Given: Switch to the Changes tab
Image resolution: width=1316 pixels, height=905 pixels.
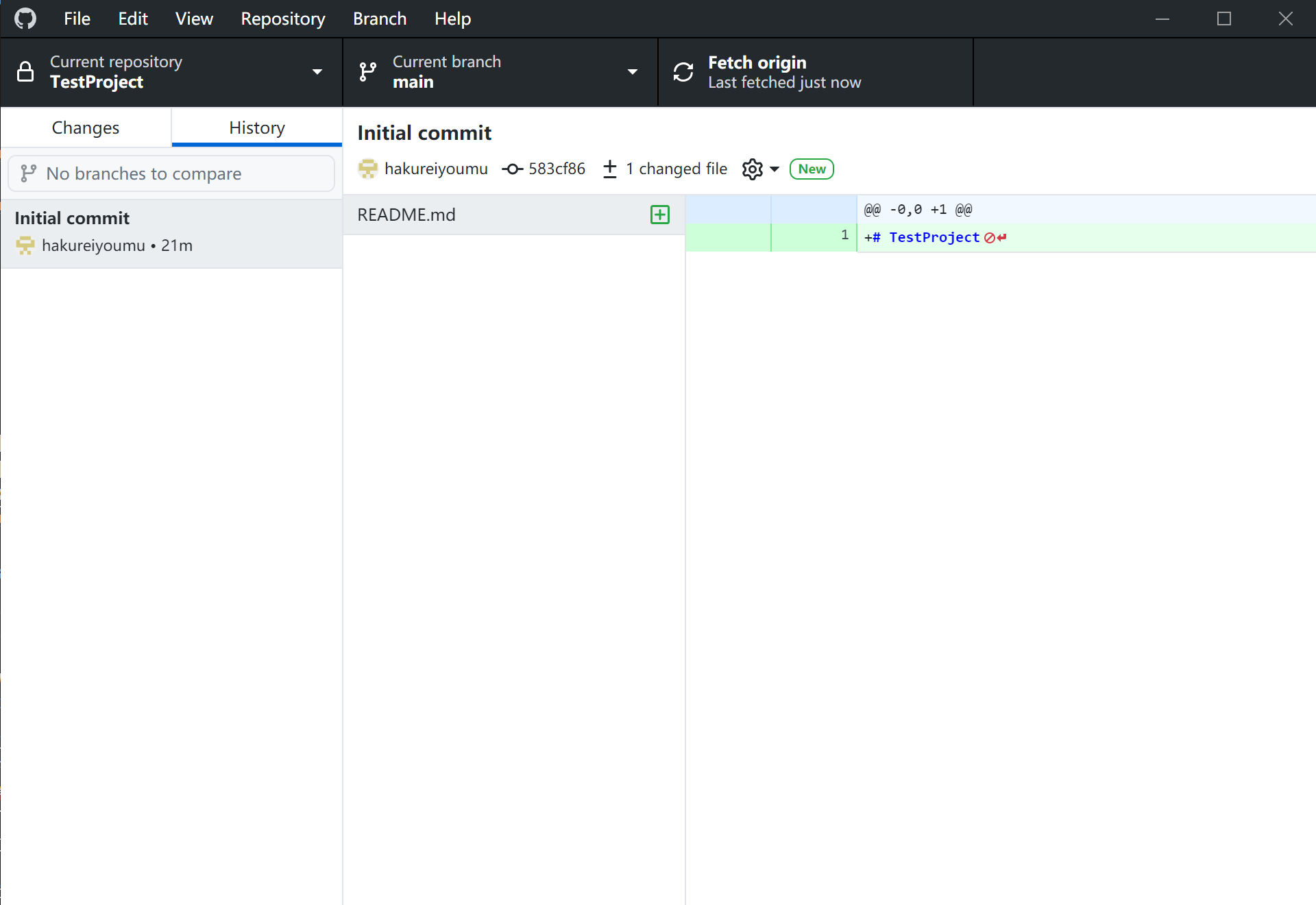Looking at the screenshot, I should pos(86,128).
